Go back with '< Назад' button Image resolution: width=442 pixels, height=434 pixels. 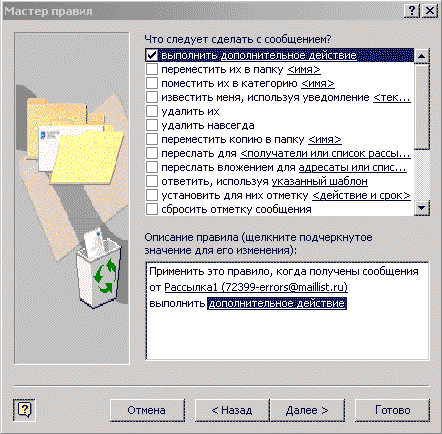(x=232, y=410)
